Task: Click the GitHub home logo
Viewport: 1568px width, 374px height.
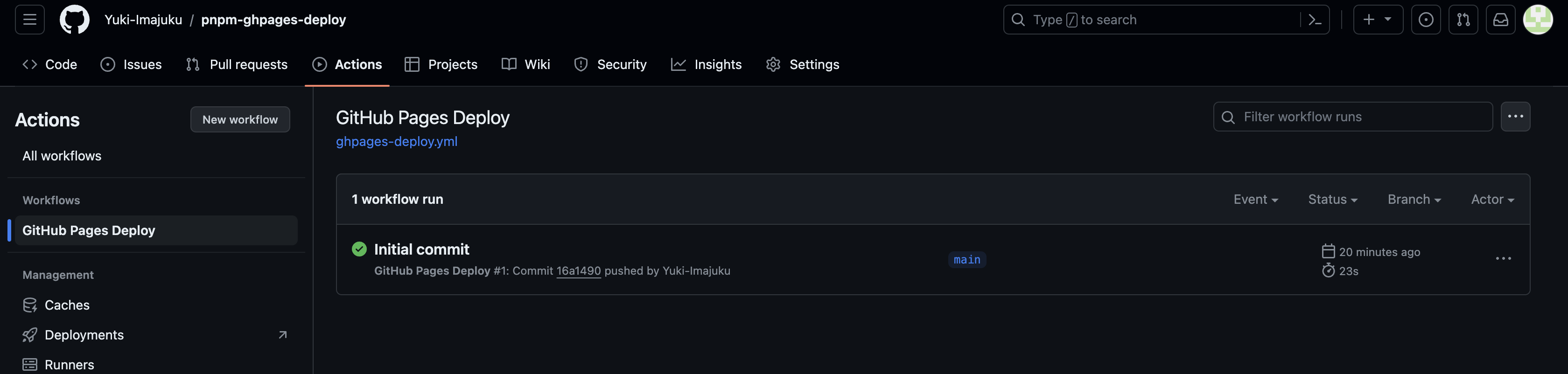Action: coord(74,20)
